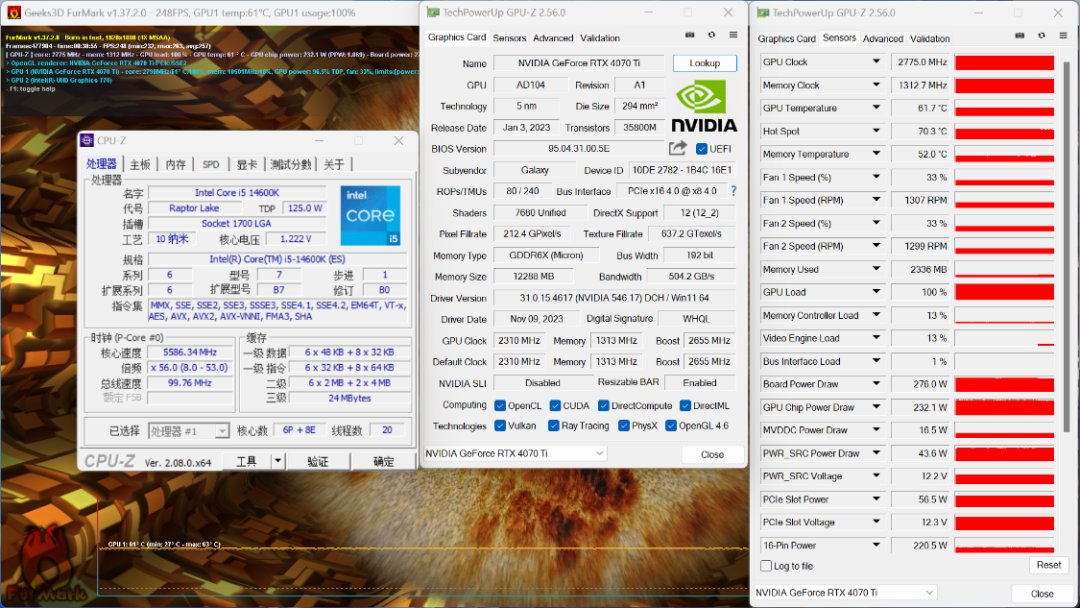
Task: Open the 显卡 tab in CPU-Z
Action: 247,164
